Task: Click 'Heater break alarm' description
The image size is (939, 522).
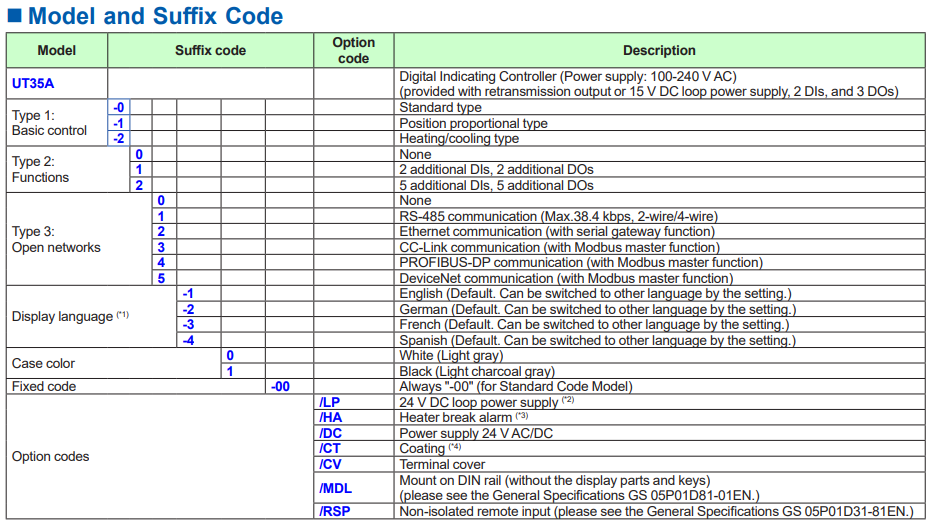Action: click(456, 417)
